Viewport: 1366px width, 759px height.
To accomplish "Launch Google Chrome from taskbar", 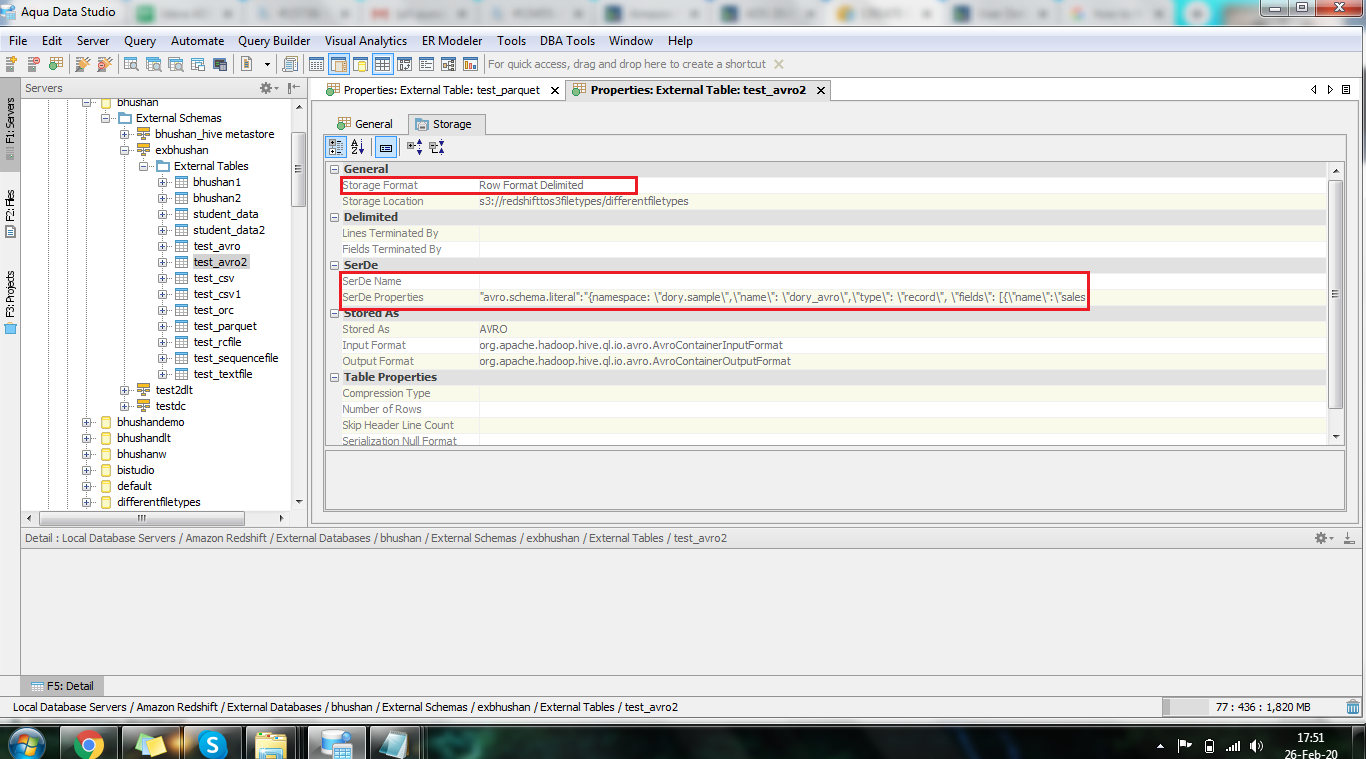I will [89, 744].
